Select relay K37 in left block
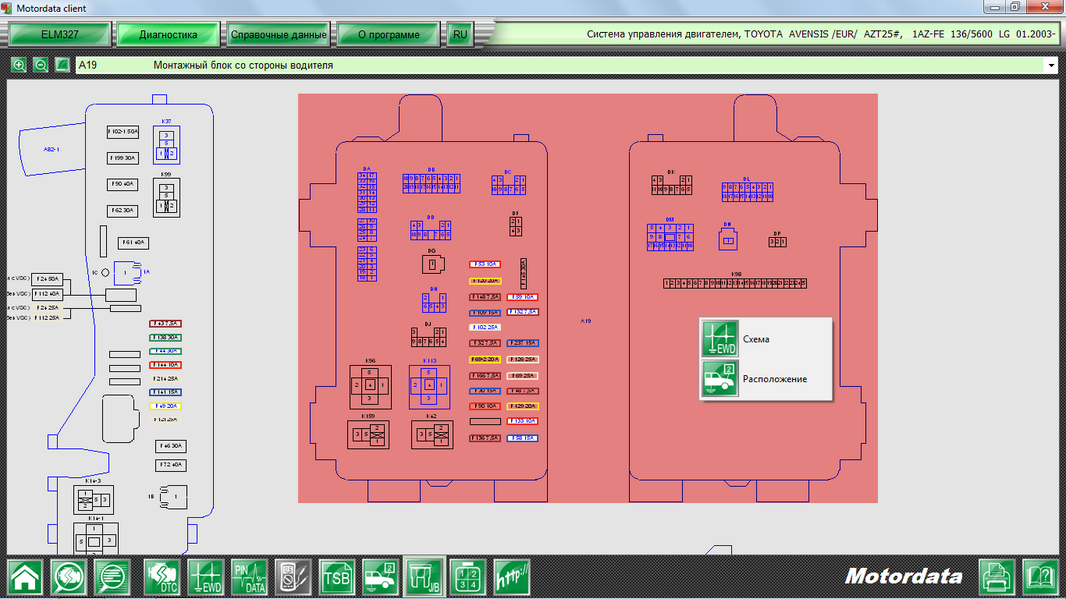Screen dimensions: 1066x599 (x=167, y=145)
